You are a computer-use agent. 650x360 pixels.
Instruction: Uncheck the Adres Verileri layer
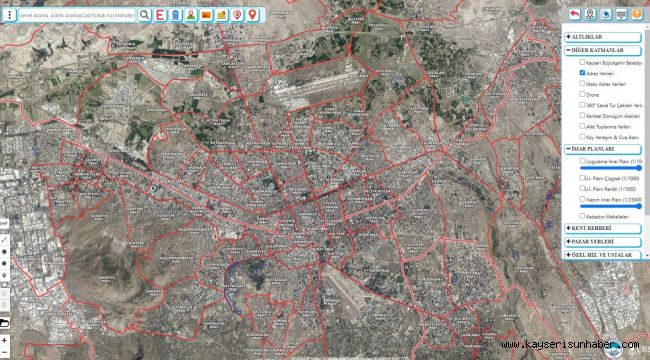(582, 73)
